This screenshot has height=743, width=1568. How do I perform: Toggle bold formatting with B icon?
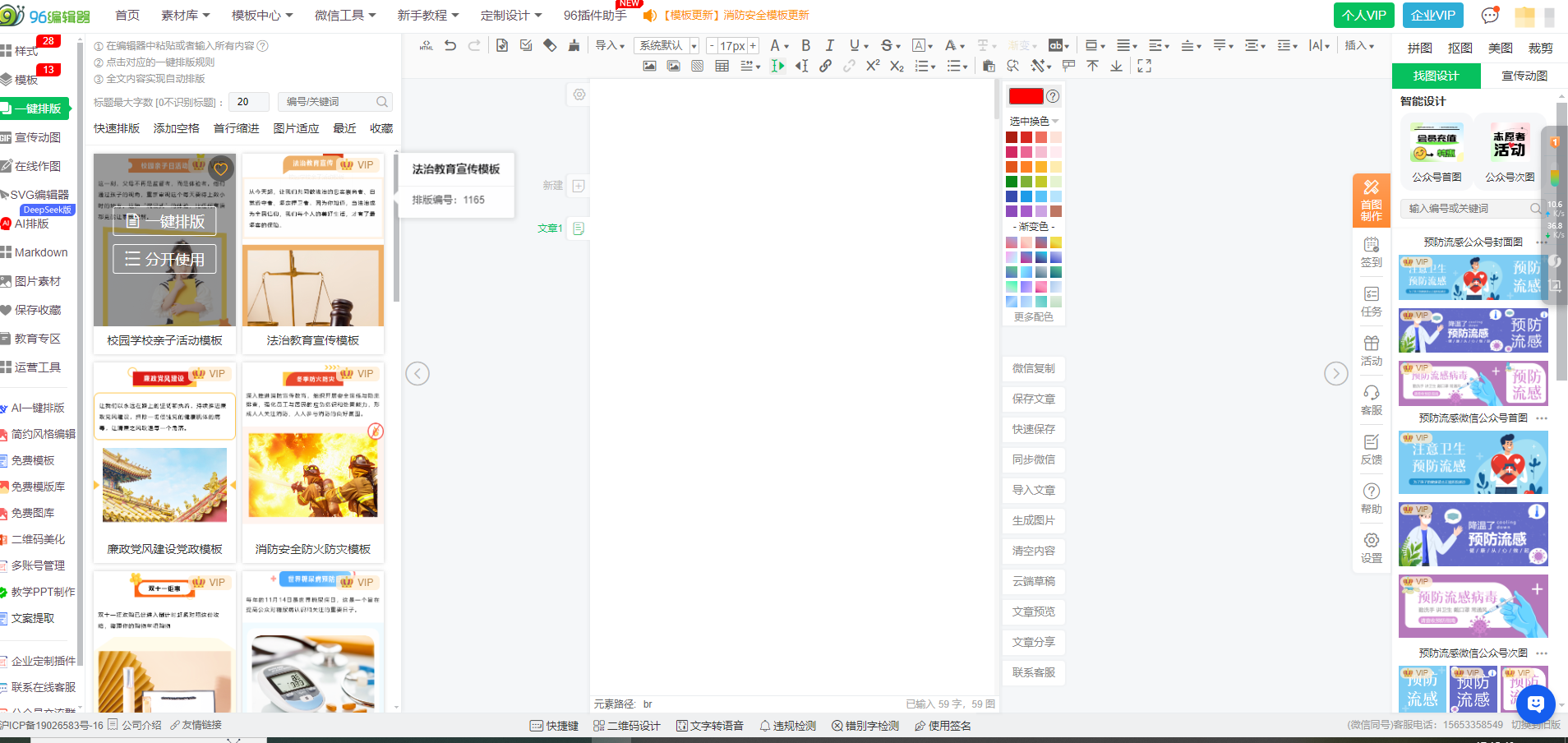tap(805, 46)
